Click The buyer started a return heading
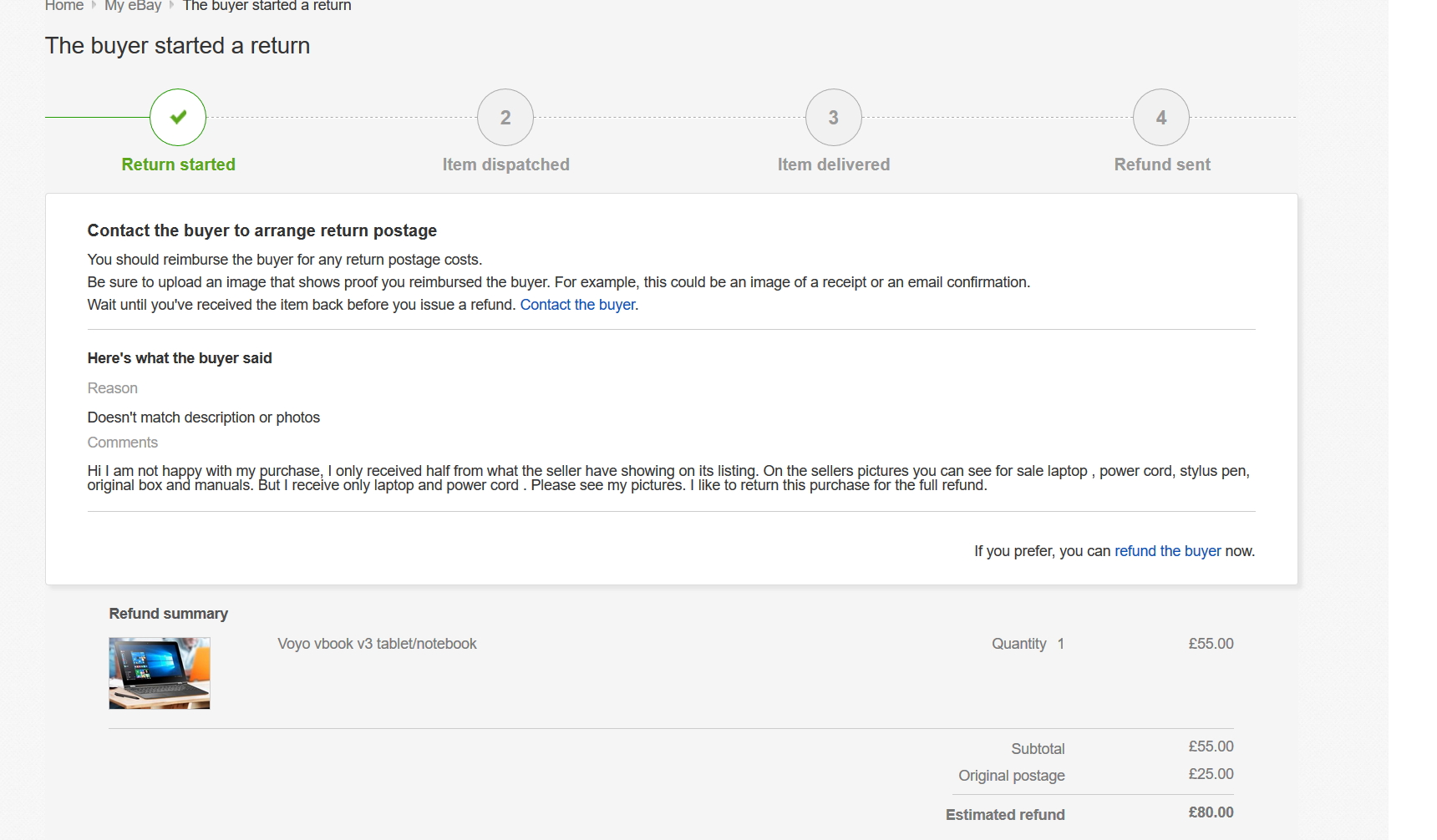Screen dimensions: 1437x840 click(x=177, y=46)
